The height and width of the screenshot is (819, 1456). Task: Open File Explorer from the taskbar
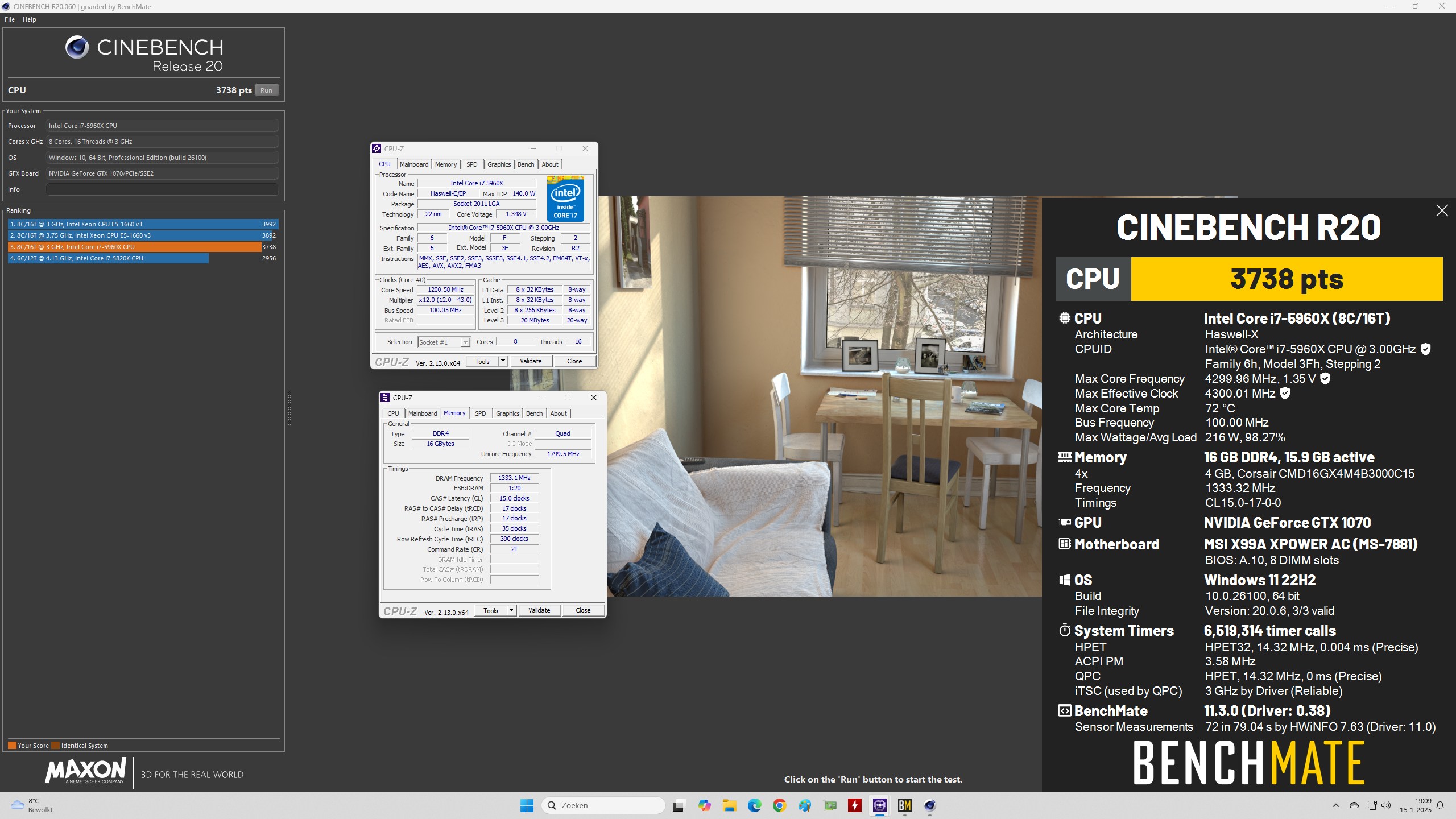[729, 805]
